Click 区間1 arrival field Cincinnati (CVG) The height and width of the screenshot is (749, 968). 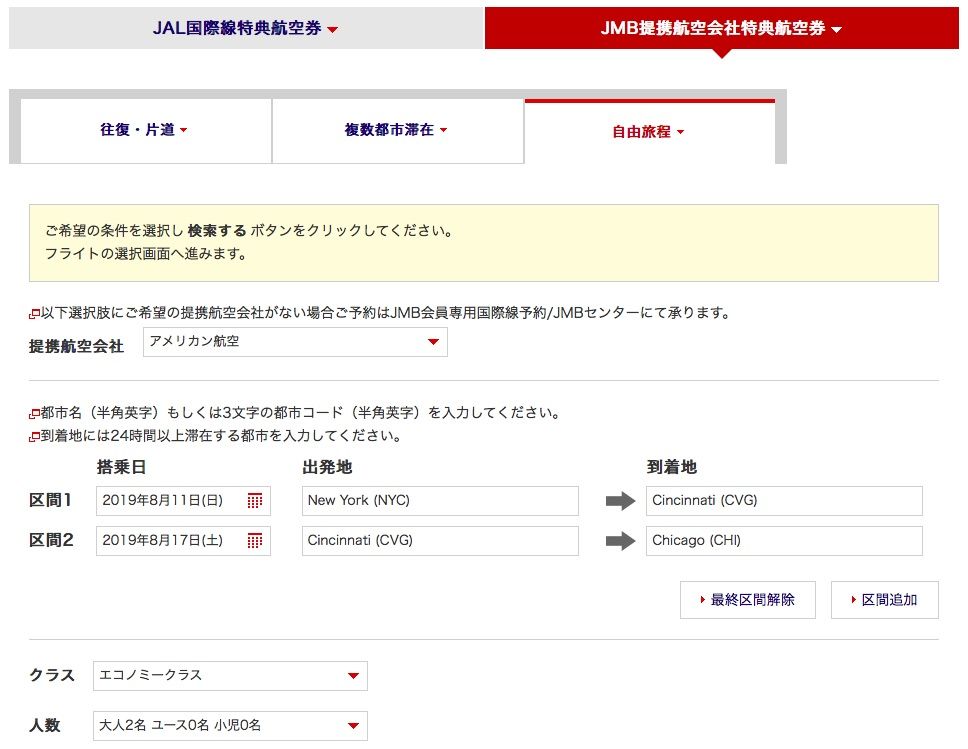pyautogui.click(x=784, y=501)
